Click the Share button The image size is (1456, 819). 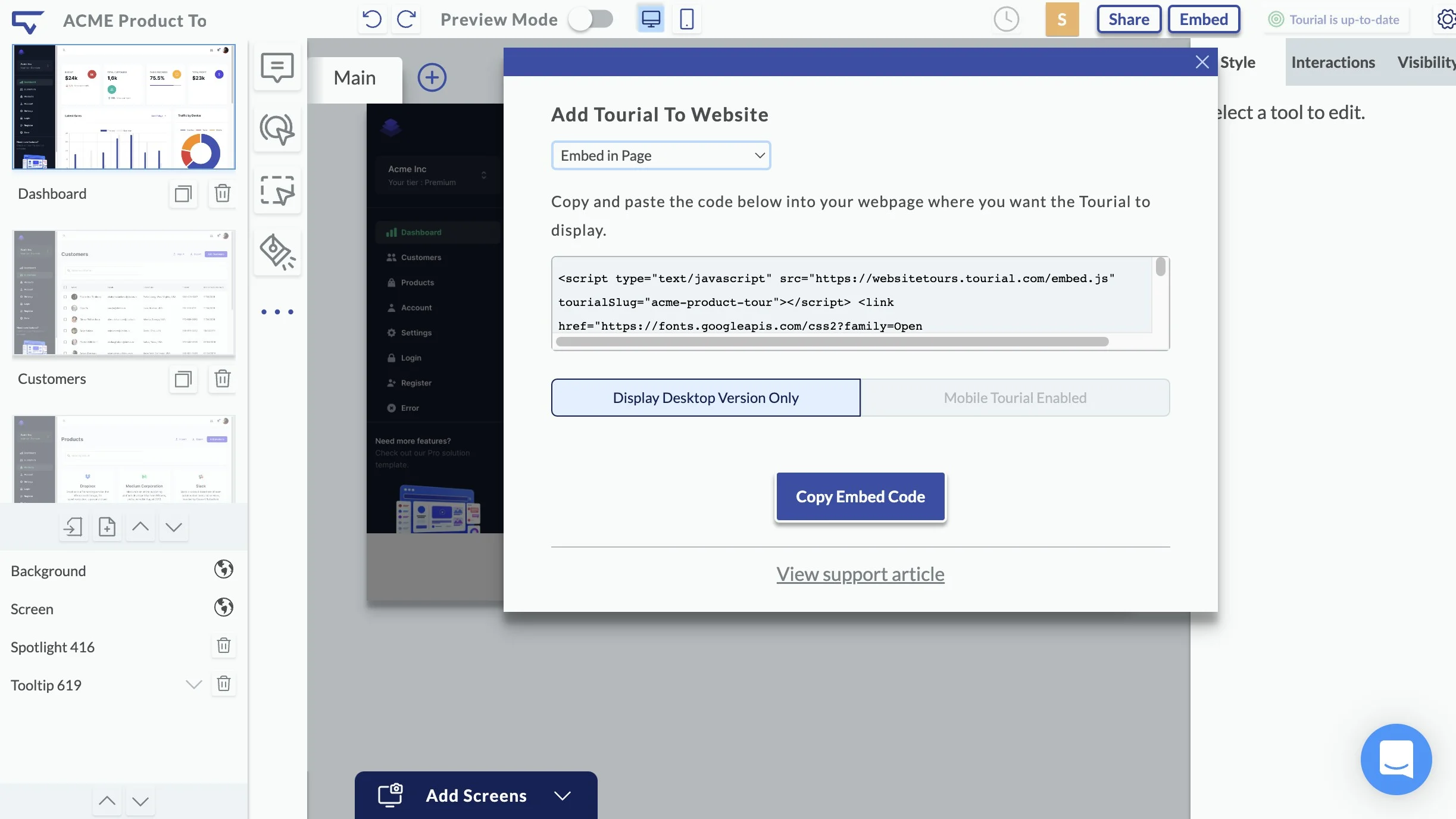(1129, 20)
